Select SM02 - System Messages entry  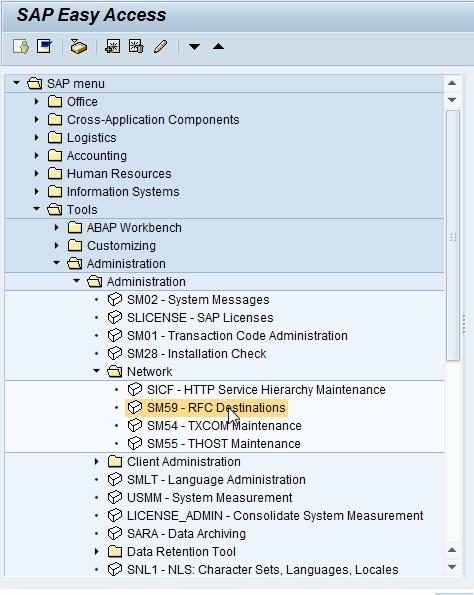coord(198,300)
